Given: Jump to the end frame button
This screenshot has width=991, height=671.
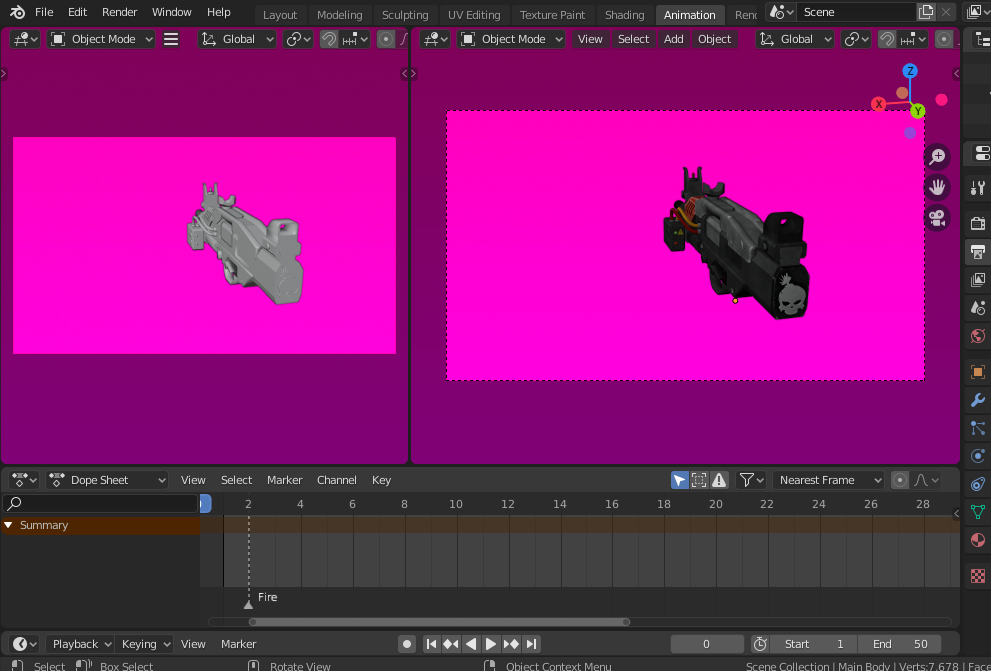Looking at the screenshot, I should (532, 644).
